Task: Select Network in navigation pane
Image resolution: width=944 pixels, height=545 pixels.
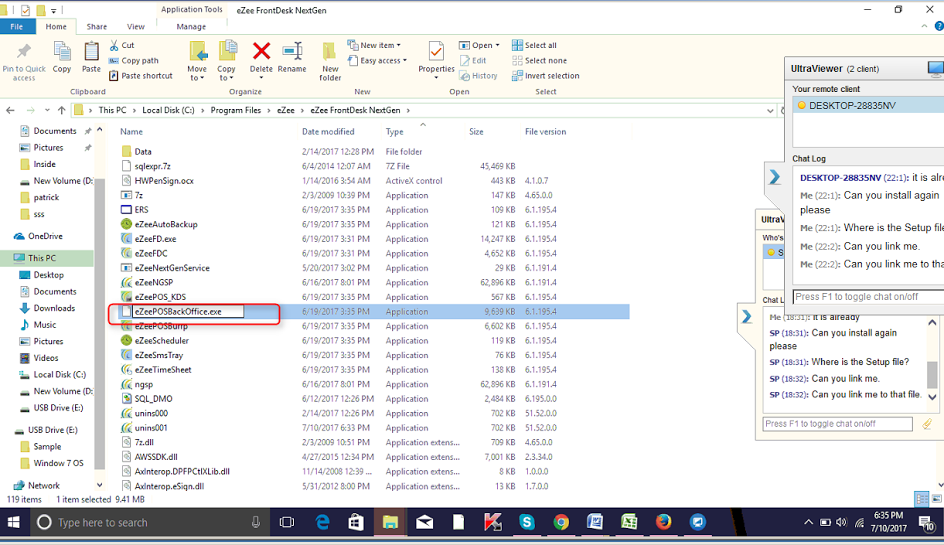Action: pyautogui.click(x=37, y=485)
